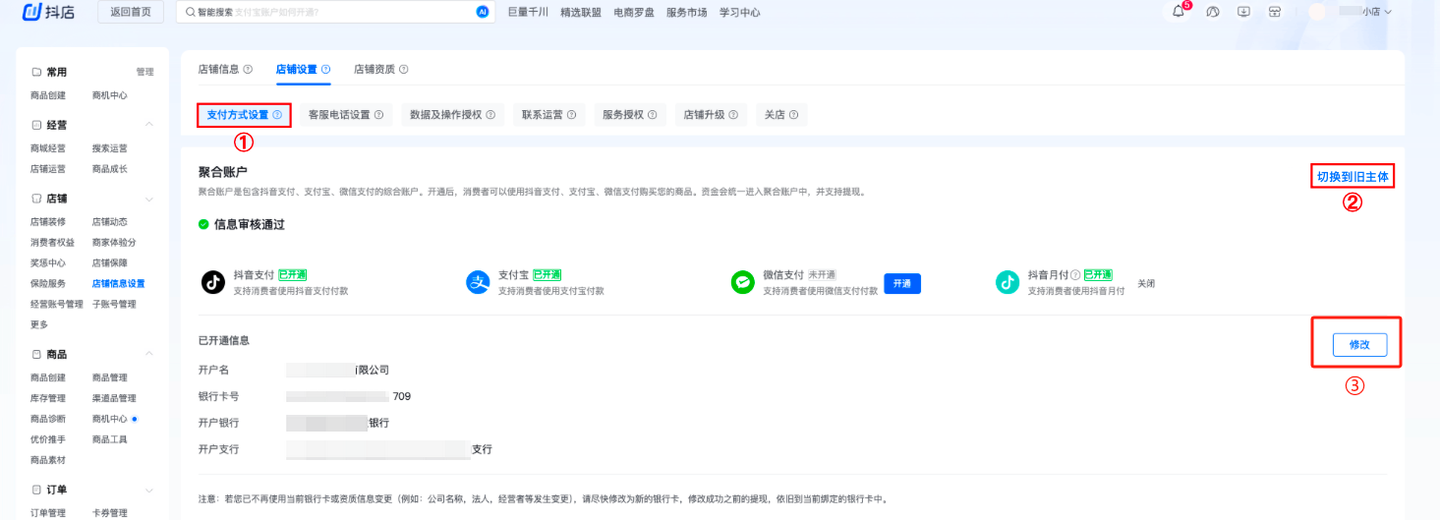Open the AI assistant icon in search box
Viewport: 1440px width, 520px height.
[482, 12]
